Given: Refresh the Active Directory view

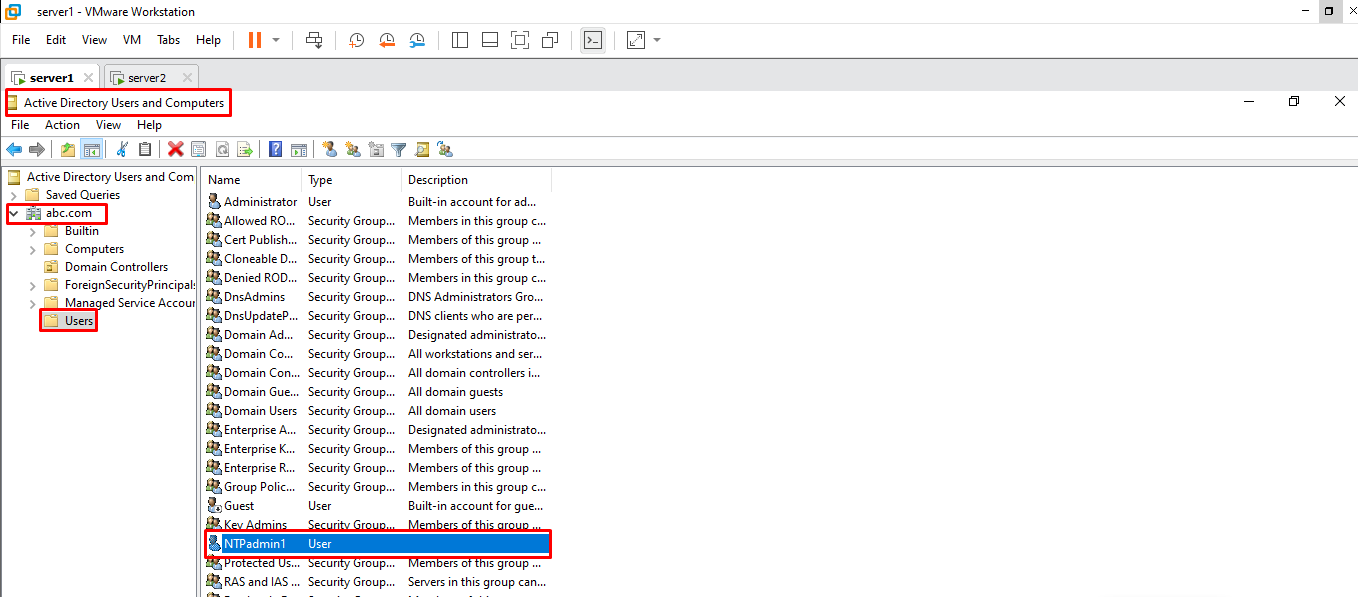Looking at the screenshot, I should click(221, 149).
